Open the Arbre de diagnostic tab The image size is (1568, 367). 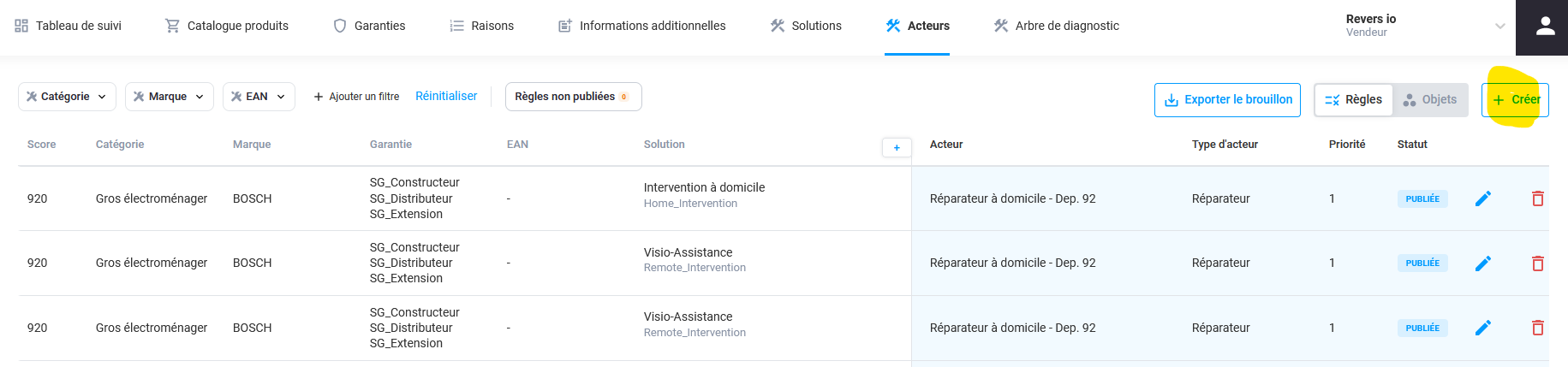1056,26
